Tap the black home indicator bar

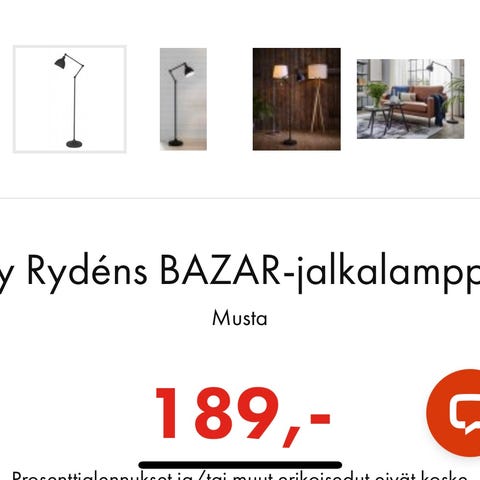point(240,465)
